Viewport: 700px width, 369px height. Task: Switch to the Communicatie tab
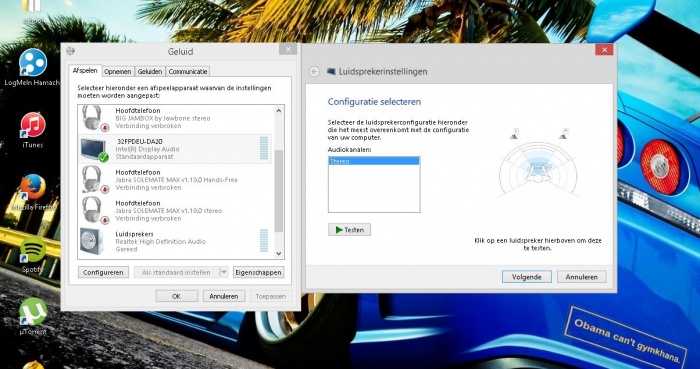[x=188, y=71]
